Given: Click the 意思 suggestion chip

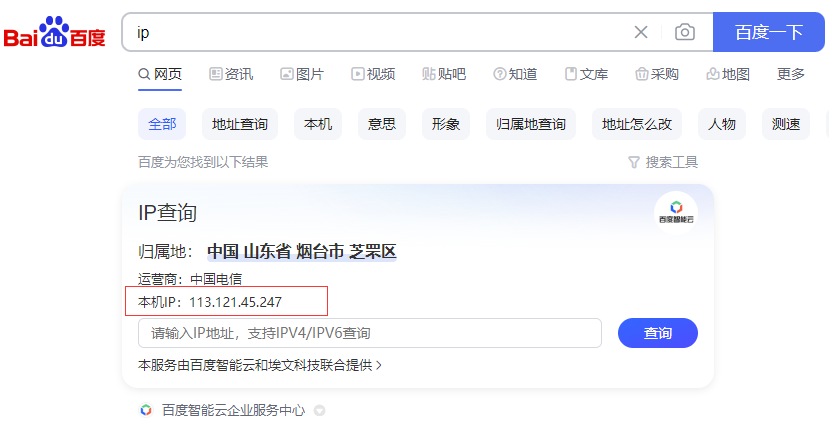Looking at the screenshot, I should coord(382,124).
